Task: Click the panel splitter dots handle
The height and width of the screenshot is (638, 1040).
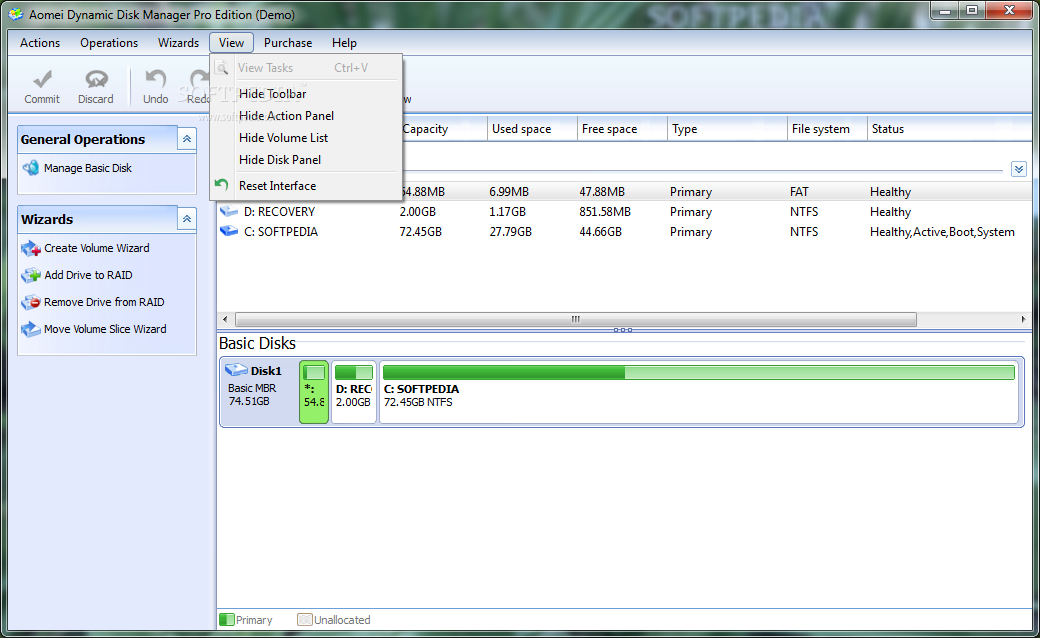Action: click(623, 330)
